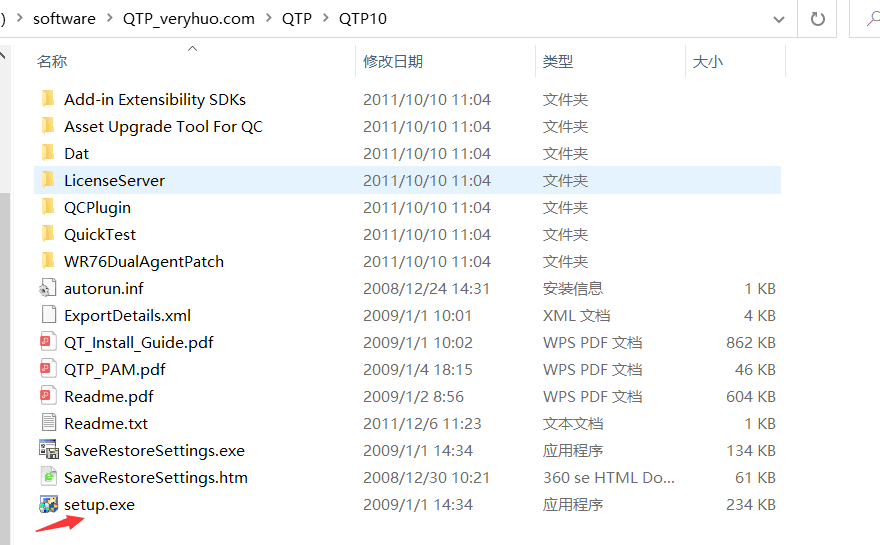880x545 pixels.
Task: Select the WR76DualAgentPatch folder name
Action: click(x=144, y=261)
